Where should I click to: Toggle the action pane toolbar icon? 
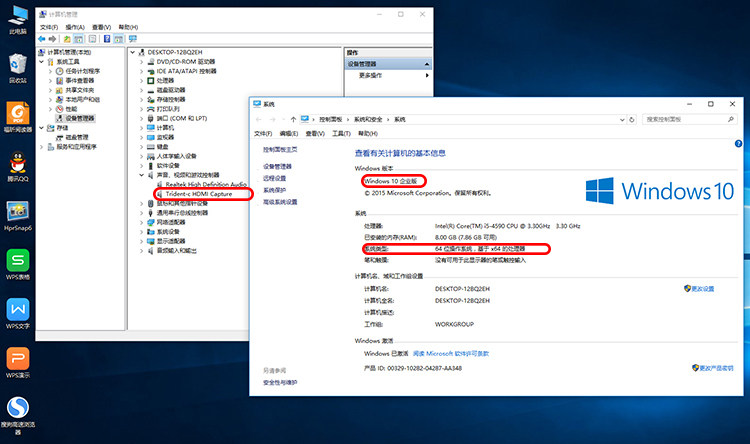point(119,39)
